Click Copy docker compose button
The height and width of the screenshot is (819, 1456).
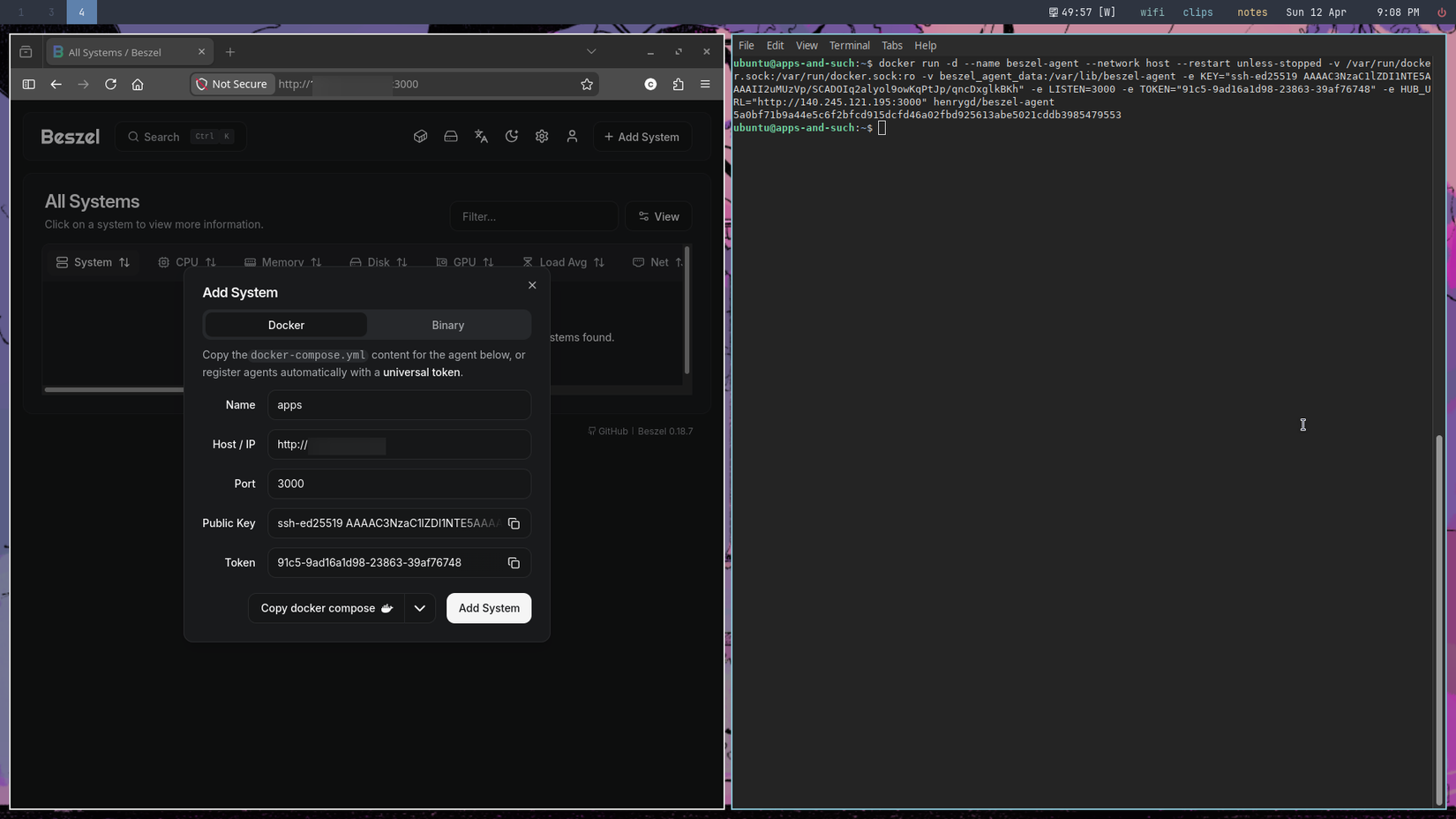[326, 608]
